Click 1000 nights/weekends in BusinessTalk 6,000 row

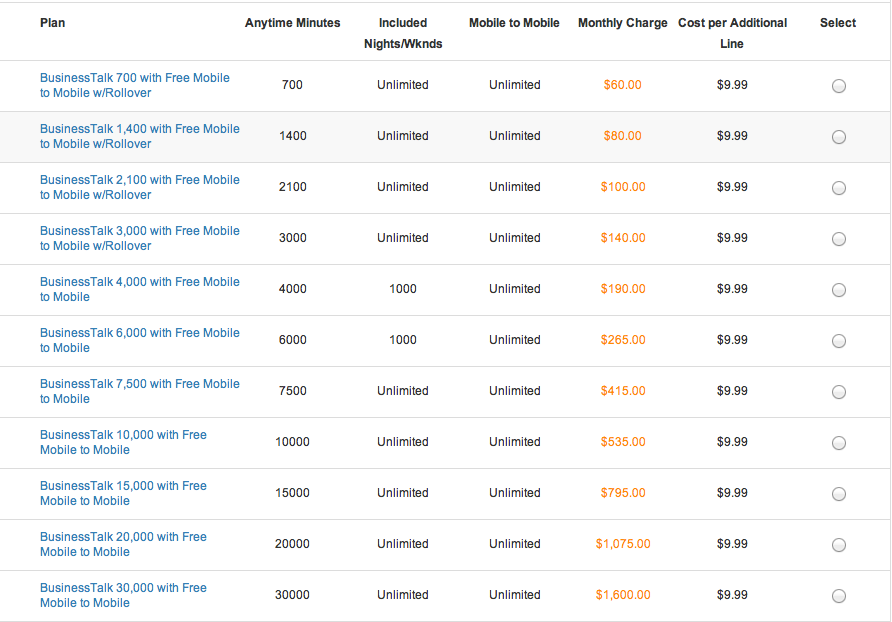click(x=403, y=340)
